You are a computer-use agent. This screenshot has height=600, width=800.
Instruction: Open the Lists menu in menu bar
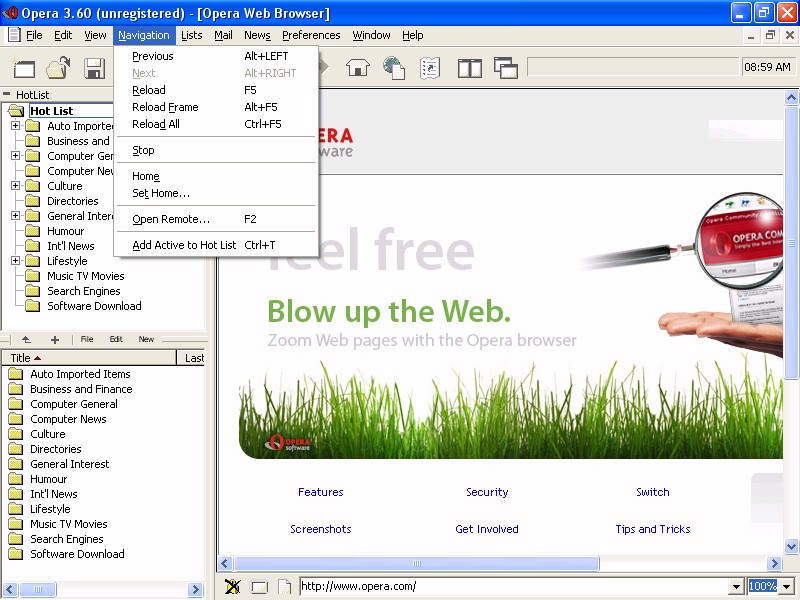point(191,35)
